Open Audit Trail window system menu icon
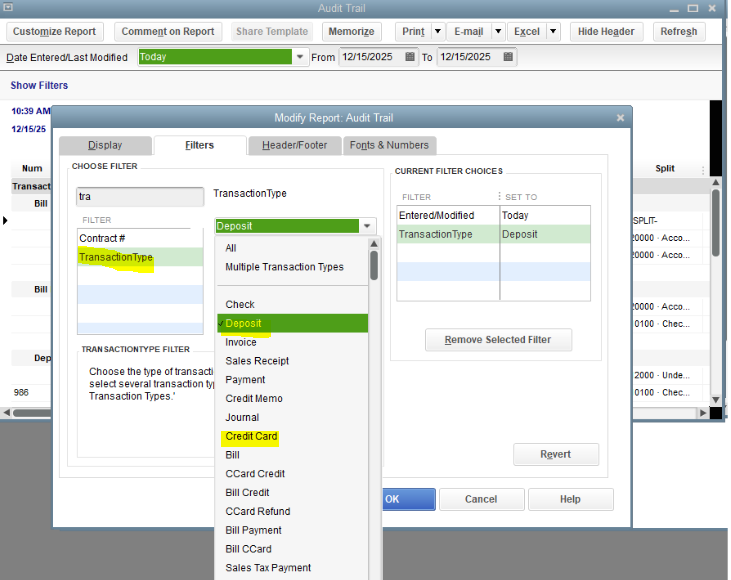The image size is (731, 580). [7, 7]
